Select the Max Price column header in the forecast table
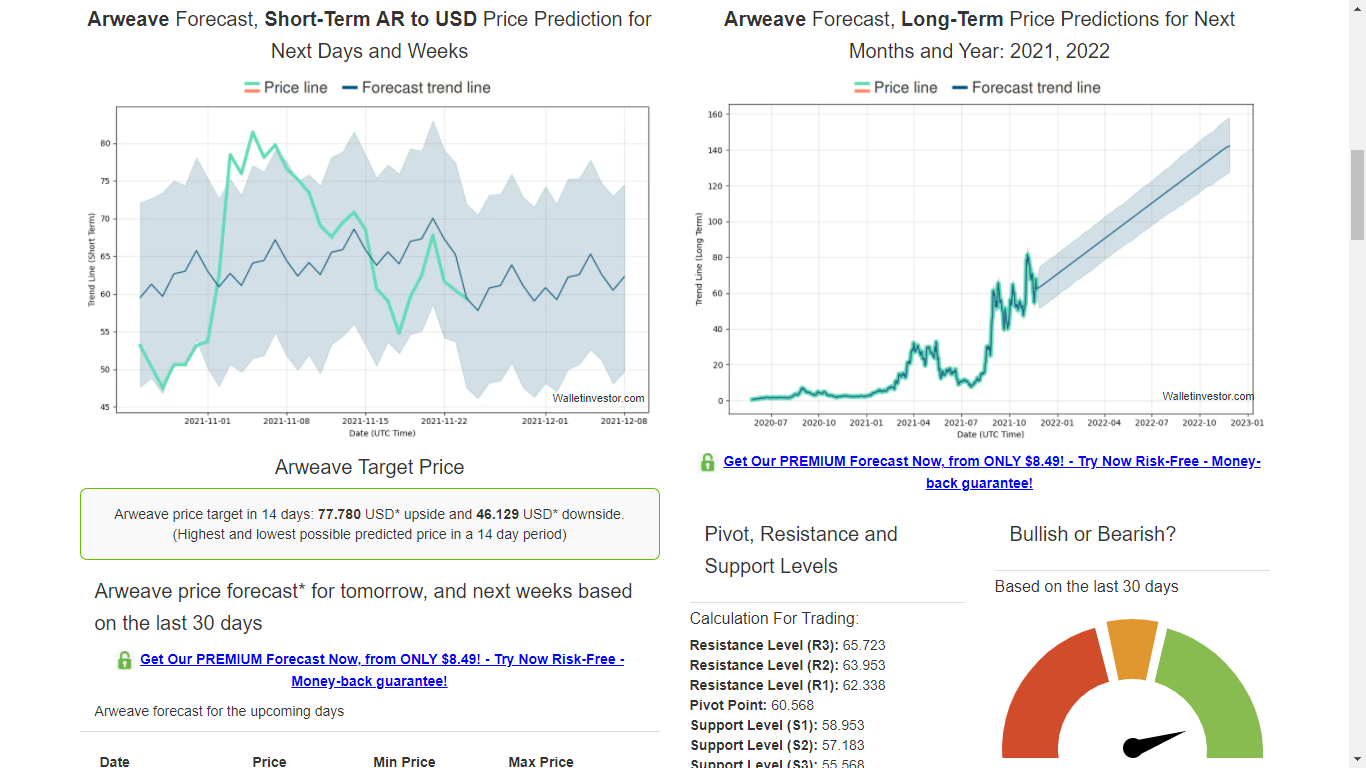The width and height of the screenshot is (1366, 768). [540, 761]
